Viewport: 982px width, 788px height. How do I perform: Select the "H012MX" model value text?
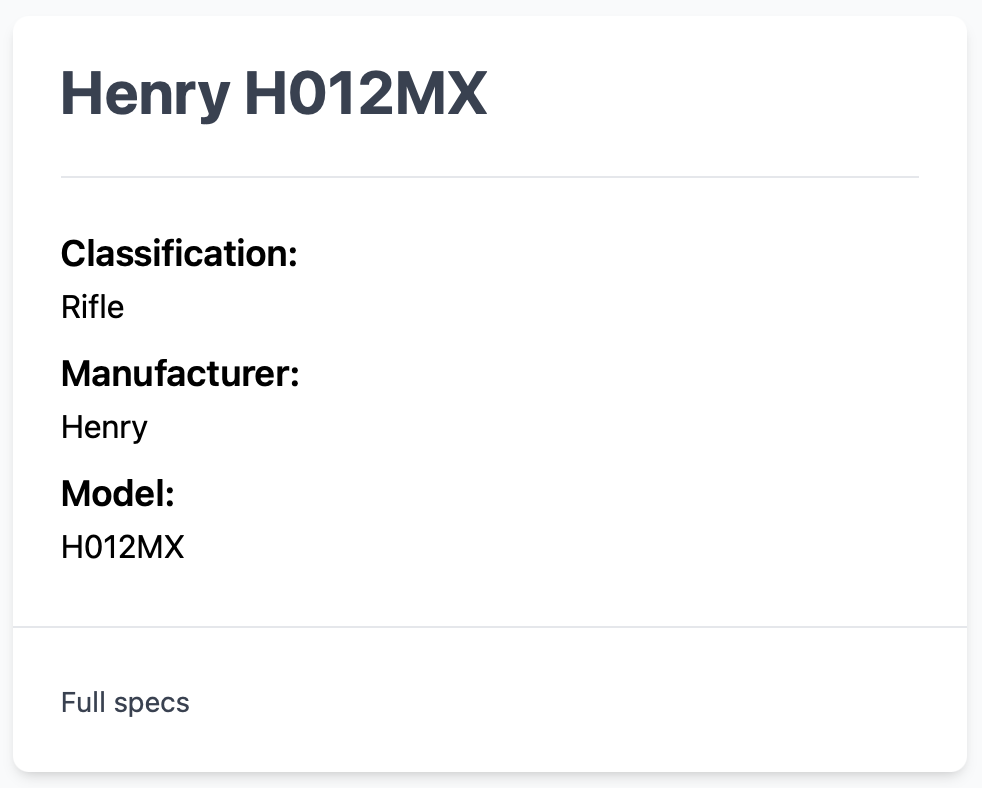click(x=122, y=547)
